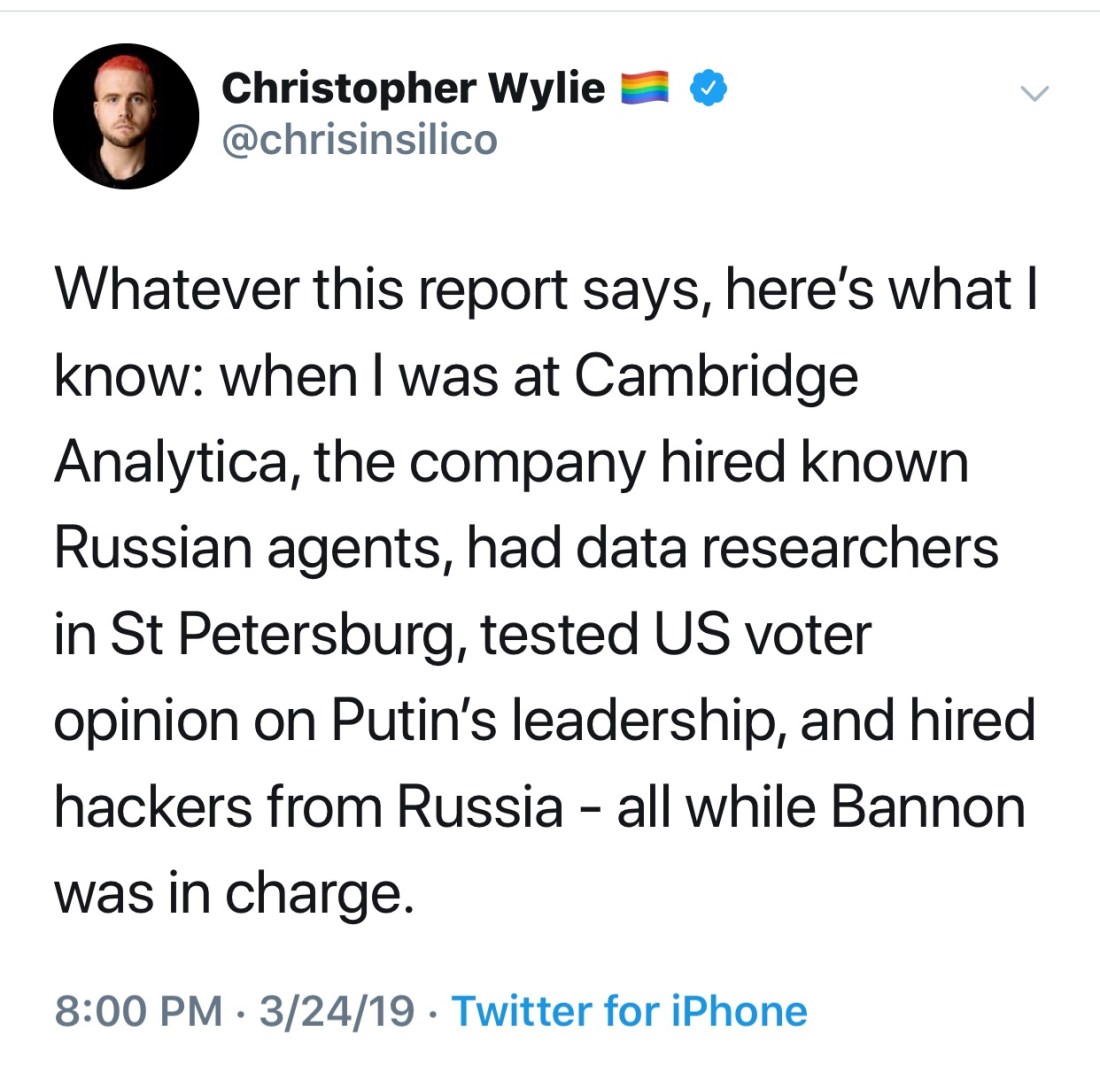Viewport: 1100px width, 1072px height.
Task: Open the Christopher Wylie display name
Action: 412,89
